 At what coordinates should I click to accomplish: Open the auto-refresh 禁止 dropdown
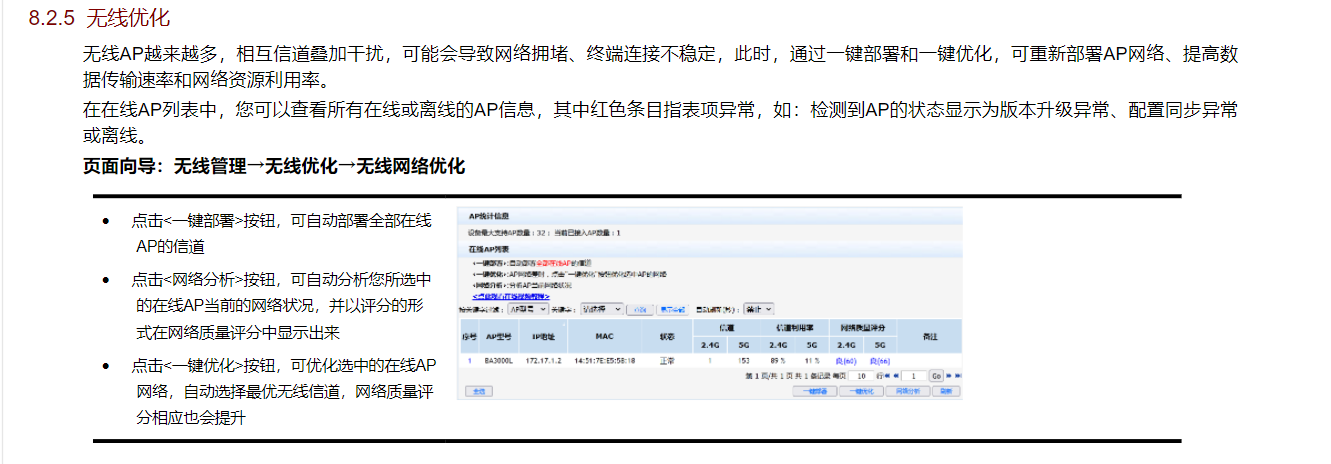759,309
